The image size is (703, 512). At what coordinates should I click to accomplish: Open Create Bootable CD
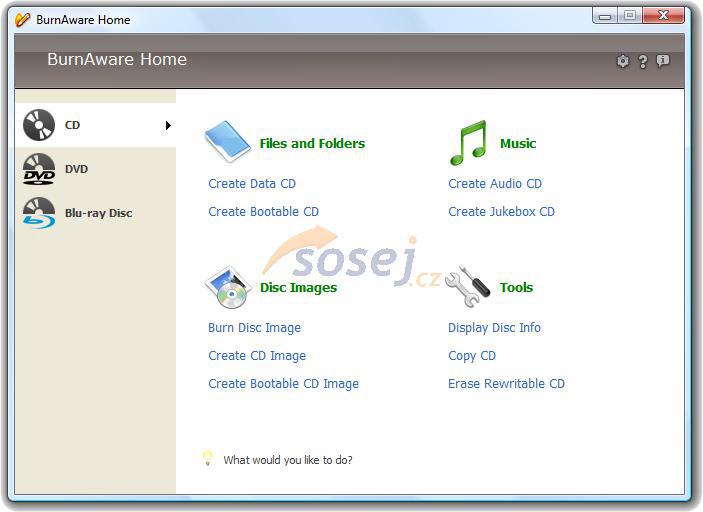pyautogui.click(x=264, y=212)
